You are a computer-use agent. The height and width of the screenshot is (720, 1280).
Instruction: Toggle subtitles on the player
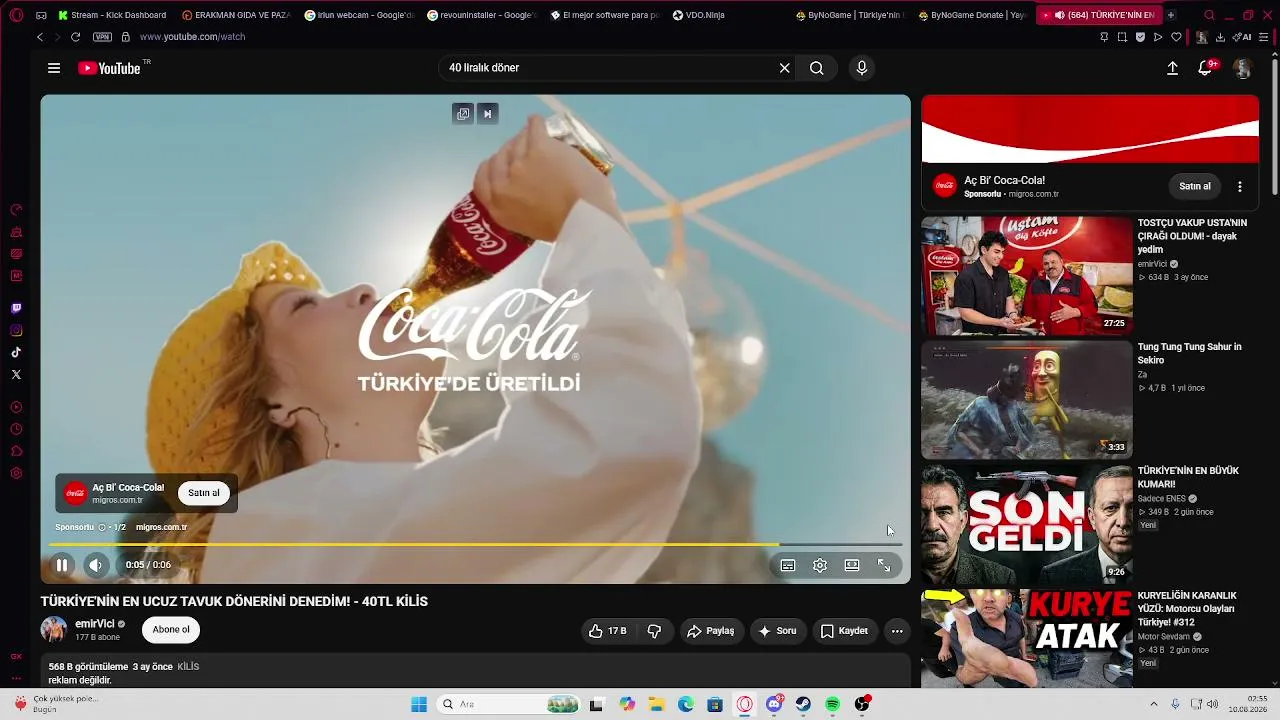788,565
